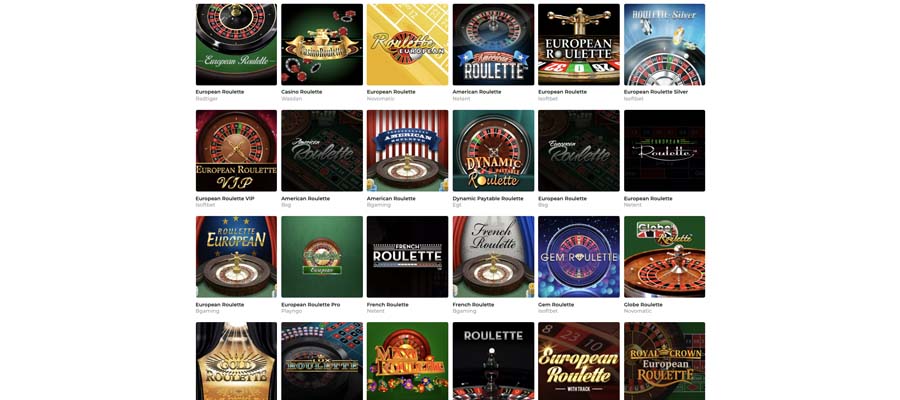Screen dimensions: 900x400
Task: Click the Casino Roulette title text
Action: pos(301,92)
